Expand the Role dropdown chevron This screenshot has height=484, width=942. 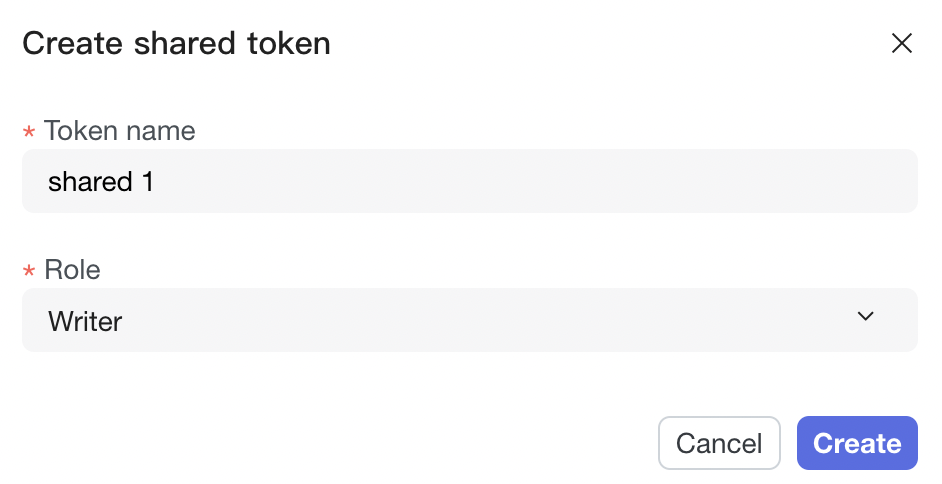coord(865,317)
